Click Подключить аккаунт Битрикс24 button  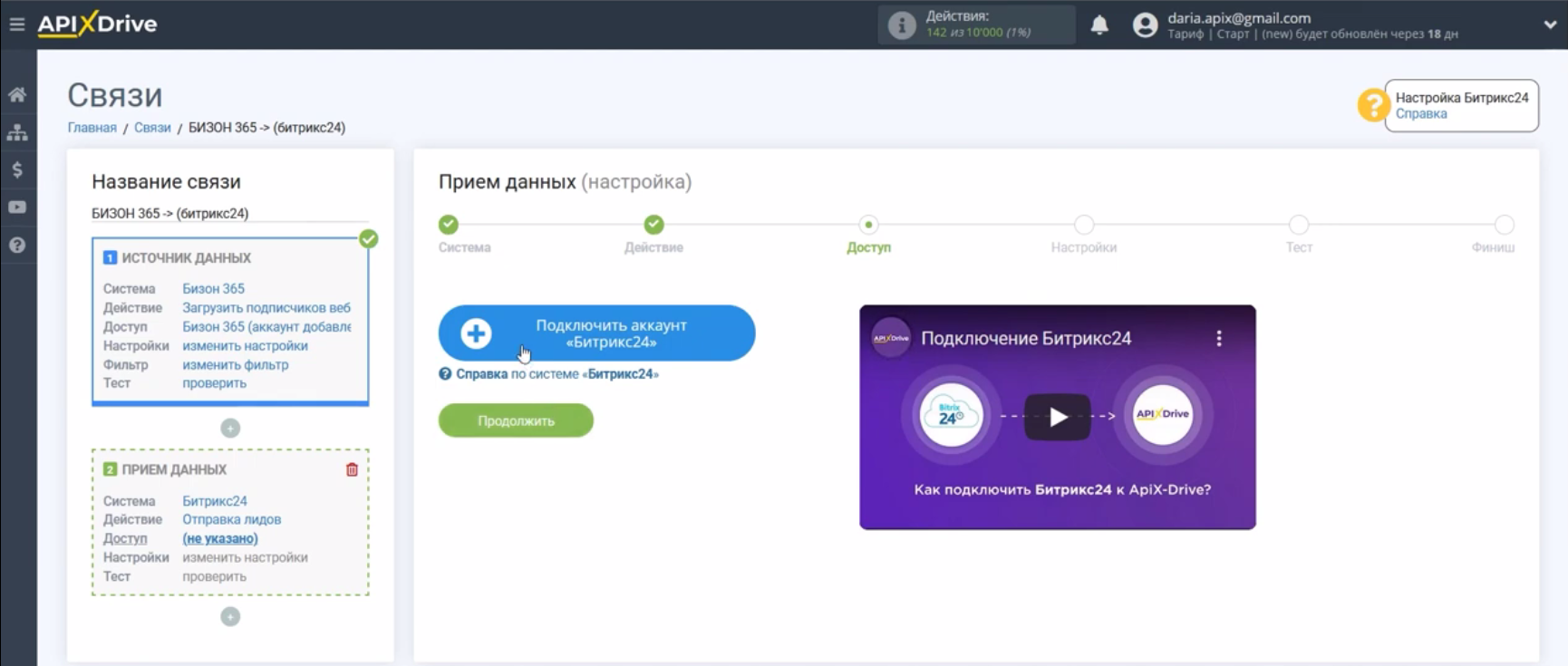click(596, 333)
